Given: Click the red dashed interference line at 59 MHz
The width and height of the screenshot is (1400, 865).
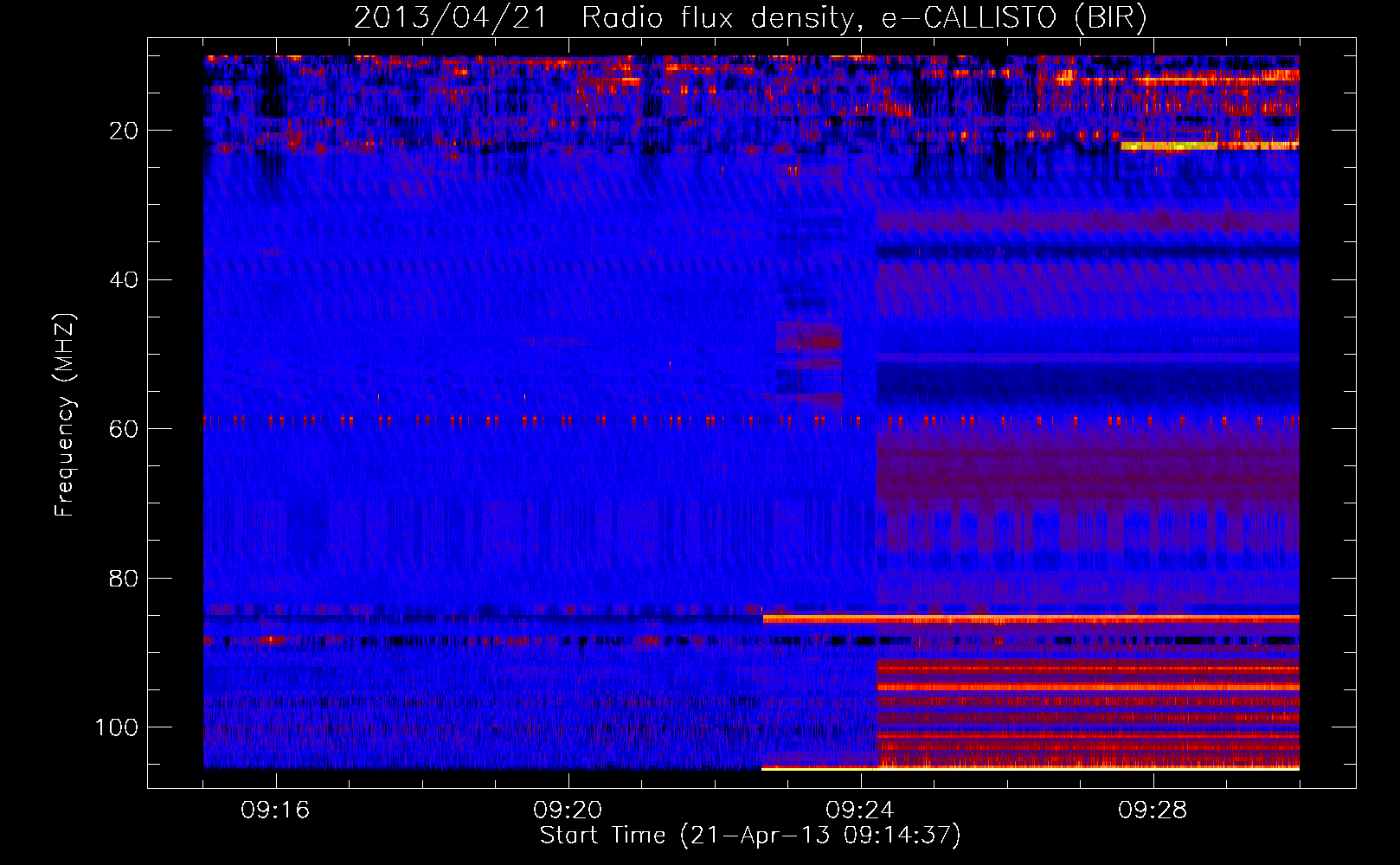Looking at the screenshot, I should (751, 421).
